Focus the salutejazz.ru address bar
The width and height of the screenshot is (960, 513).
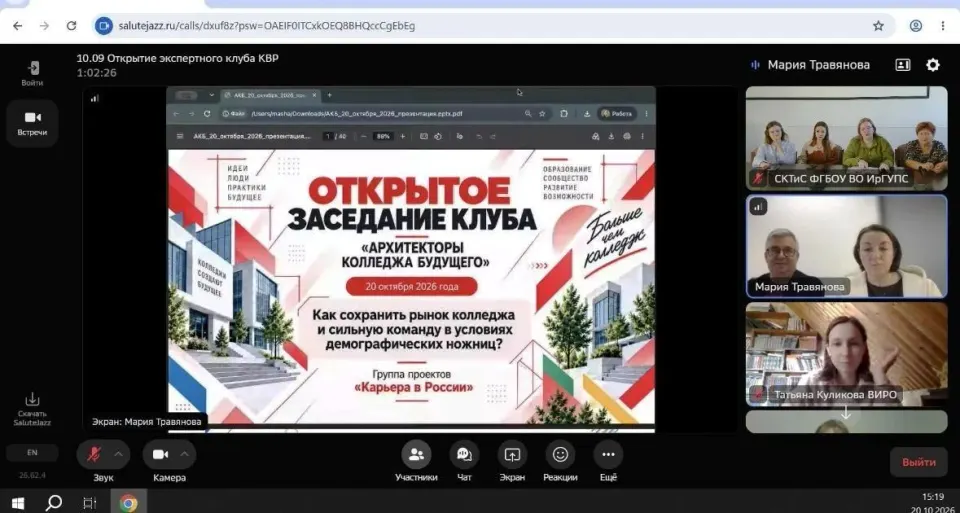coord(493,26)
